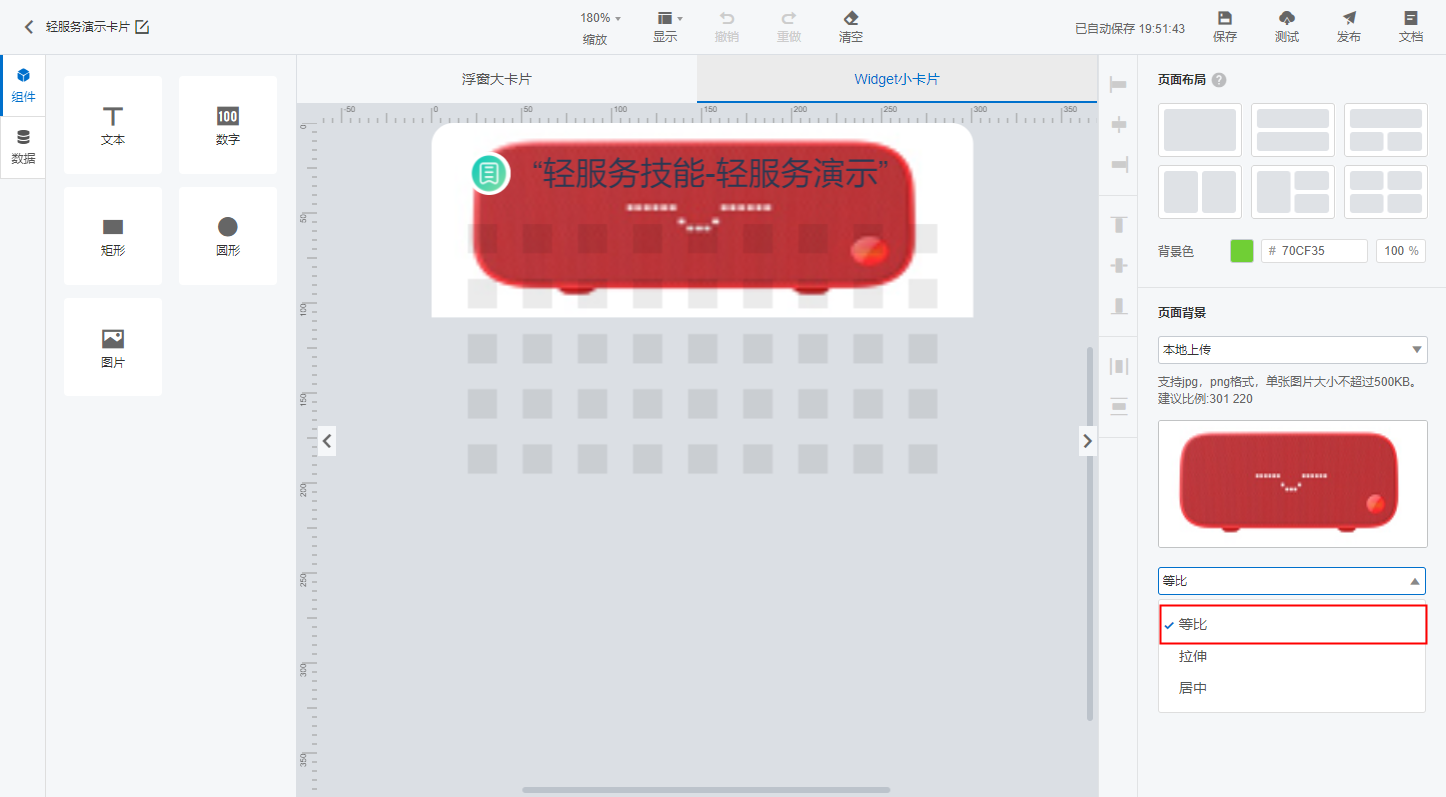
Task: Add a 圆形 circle component
Action: pos(228,236)
